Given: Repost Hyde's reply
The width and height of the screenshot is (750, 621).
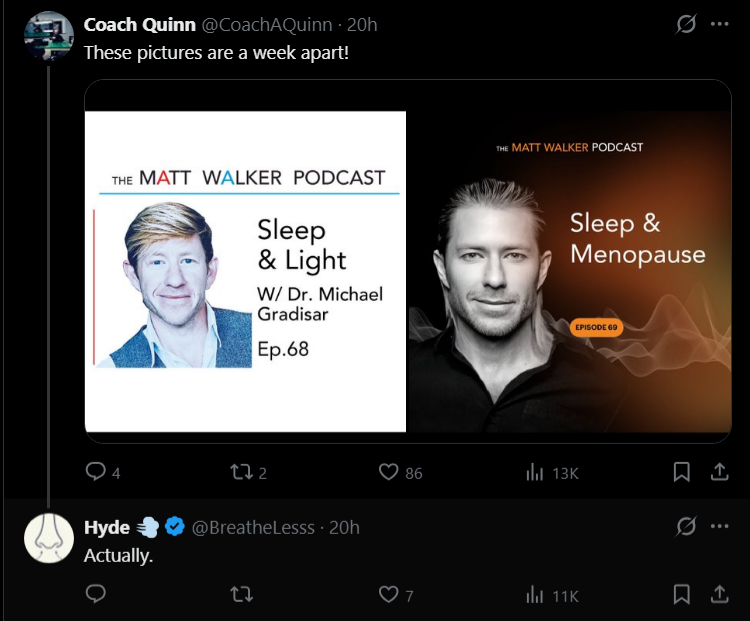Looking at the screenshot, I should tap(240, 595).
